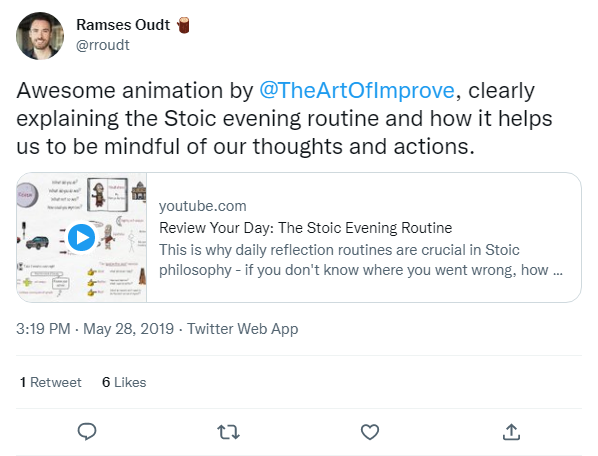Click the reply speech bubble icon
Image resolution: width=598 pixels, height=456 pixels.
click(87, 432)
